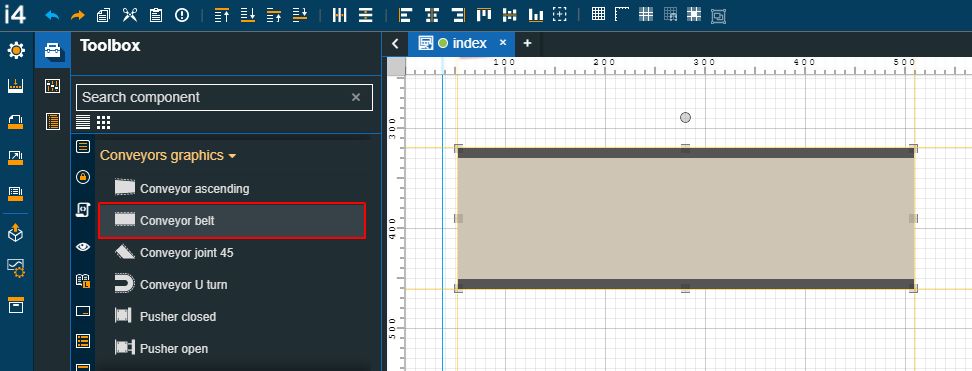
Task: Open the Toolbox toolbox-case icon
Action: (53, 51)
